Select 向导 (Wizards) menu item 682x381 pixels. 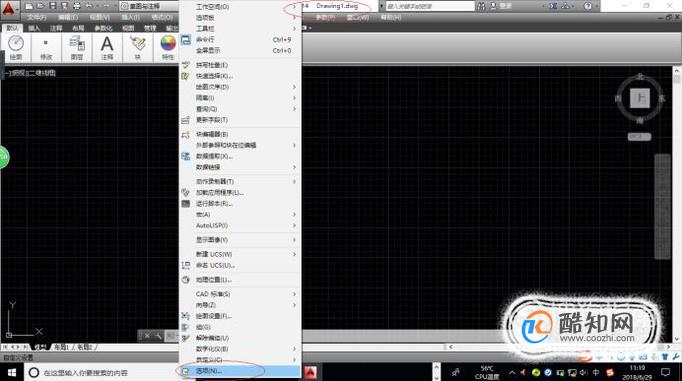click(x=240, y=305)
